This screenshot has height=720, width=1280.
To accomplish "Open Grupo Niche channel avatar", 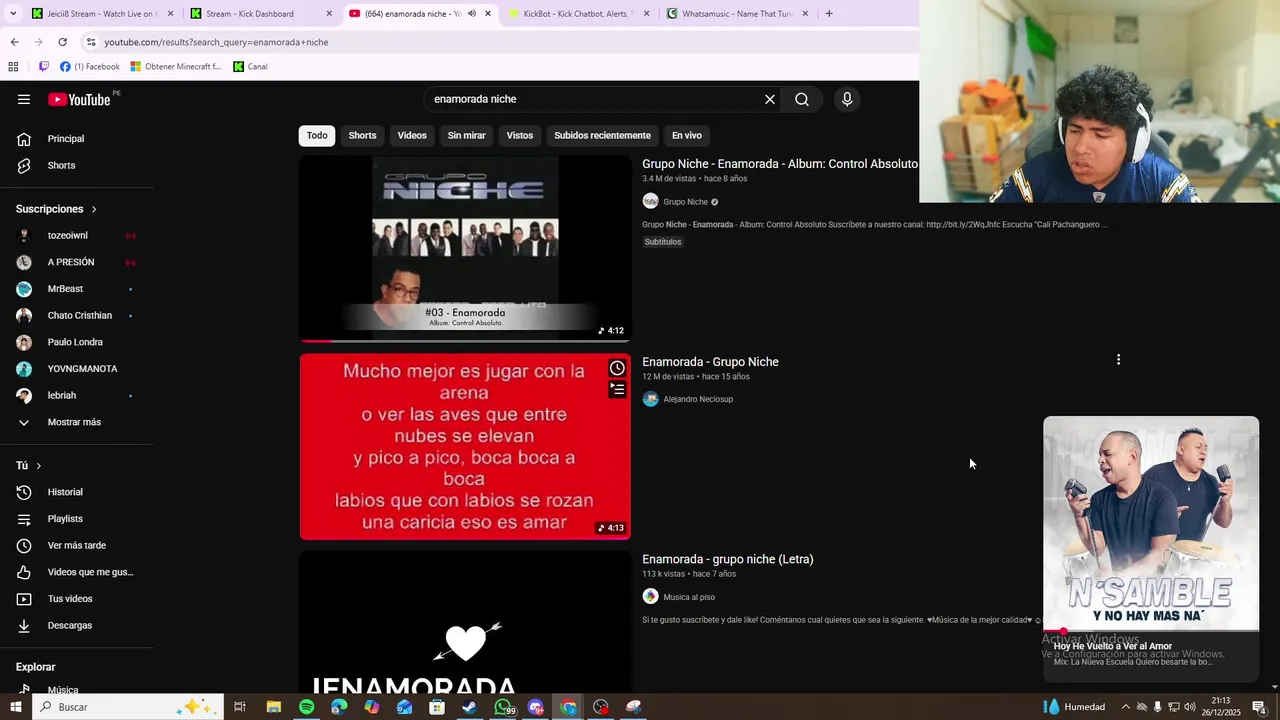I will point(650,201).
